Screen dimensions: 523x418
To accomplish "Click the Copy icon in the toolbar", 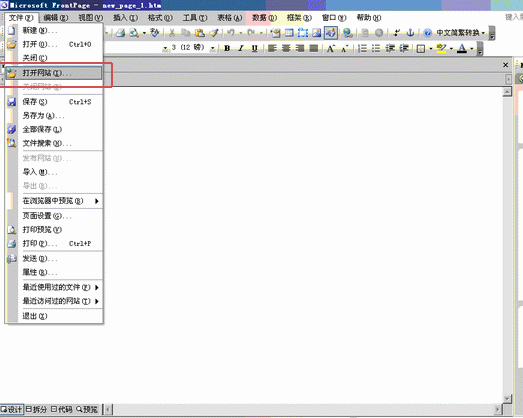I will (185, 33).
